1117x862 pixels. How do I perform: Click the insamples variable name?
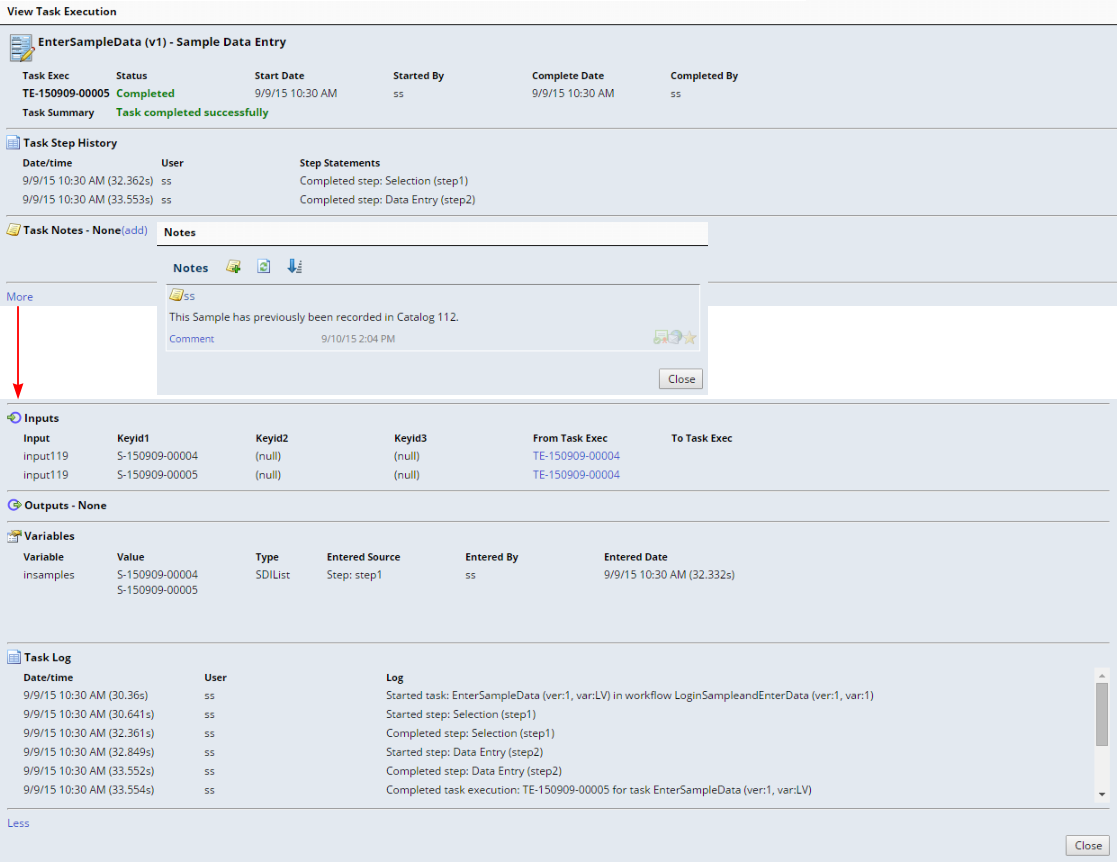48,574
